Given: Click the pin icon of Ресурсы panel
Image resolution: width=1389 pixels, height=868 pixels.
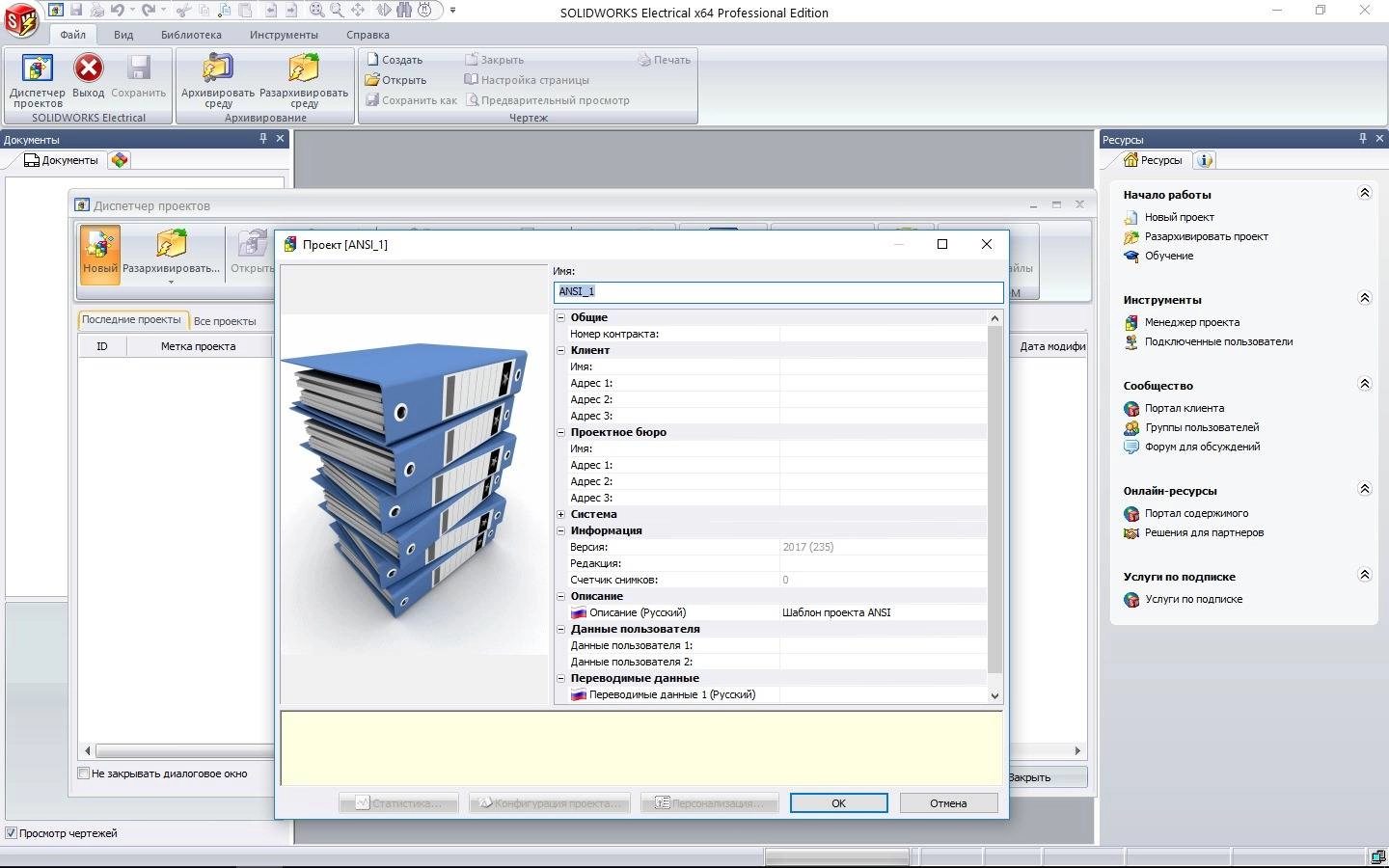Looking at the screenshot, I should 1363,139.
